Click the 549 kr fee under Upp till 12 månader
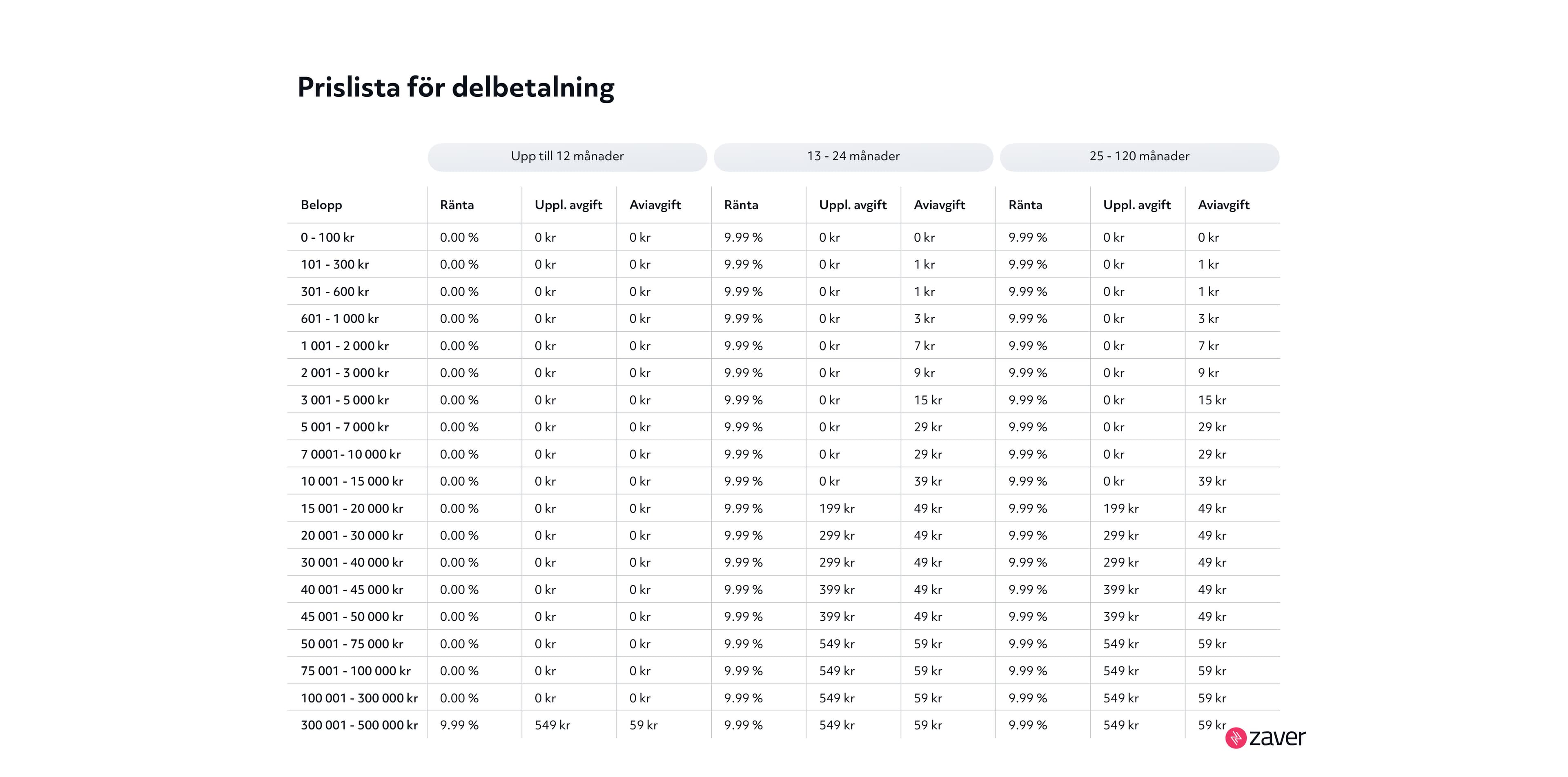 [x=552, y=725]
